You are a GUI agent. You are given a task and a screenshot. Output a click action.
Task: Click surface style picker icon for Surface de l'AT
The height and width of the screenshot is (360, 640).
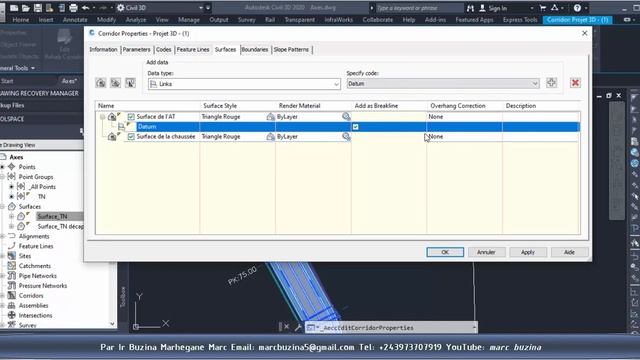[270, 117]
